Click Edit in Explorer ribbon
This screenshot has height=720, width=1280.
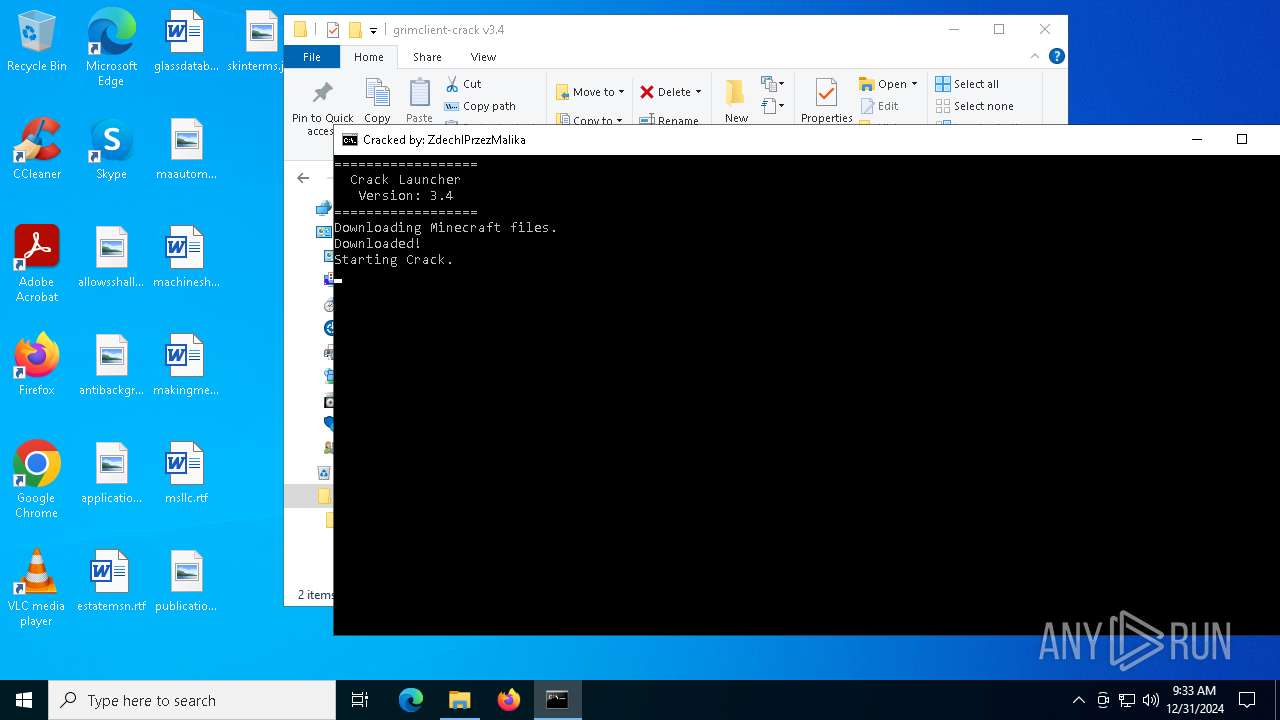click(x=879, y=106)
